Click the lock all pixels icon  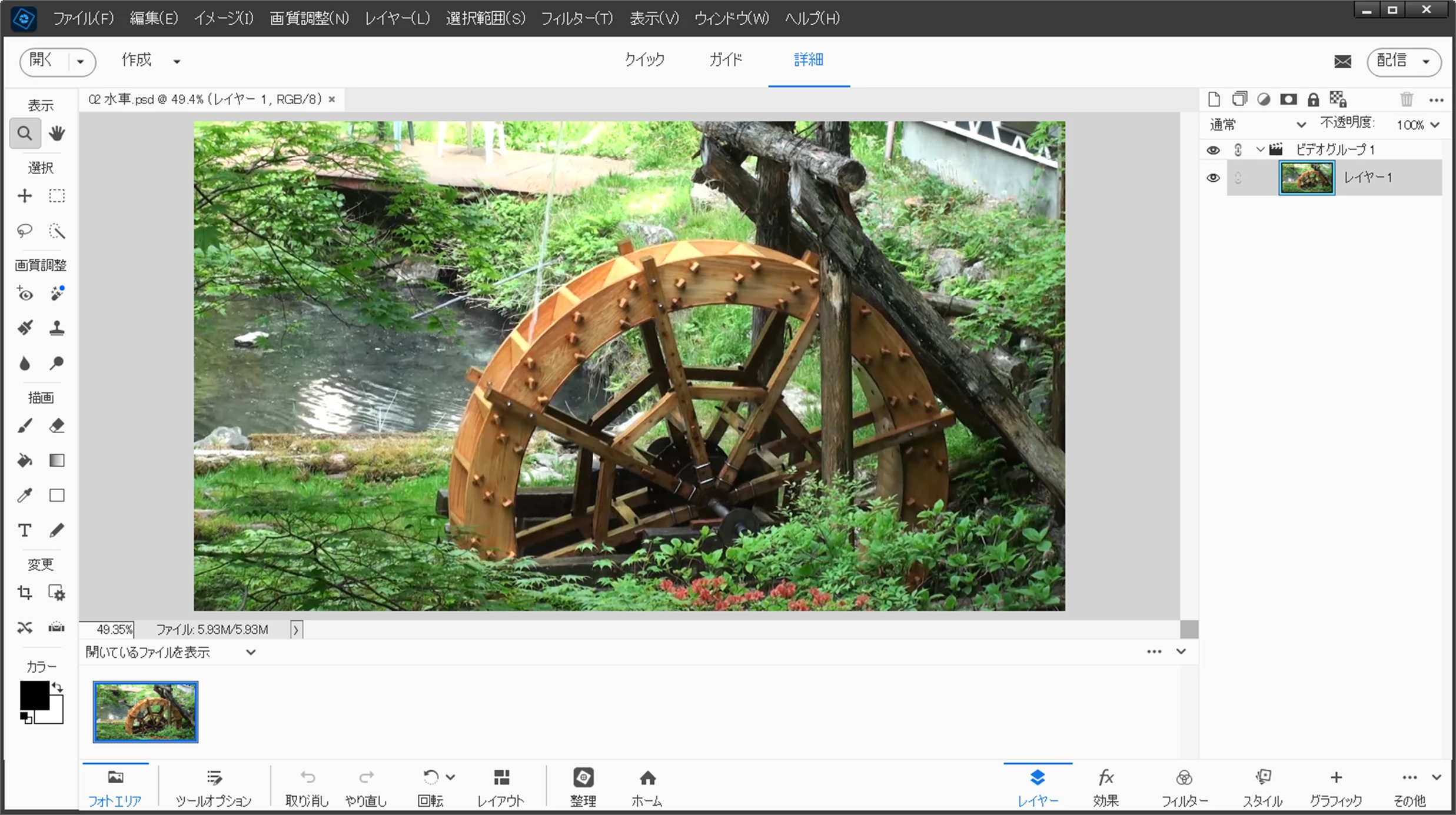pyautogui.click(x=1313, y=99)
